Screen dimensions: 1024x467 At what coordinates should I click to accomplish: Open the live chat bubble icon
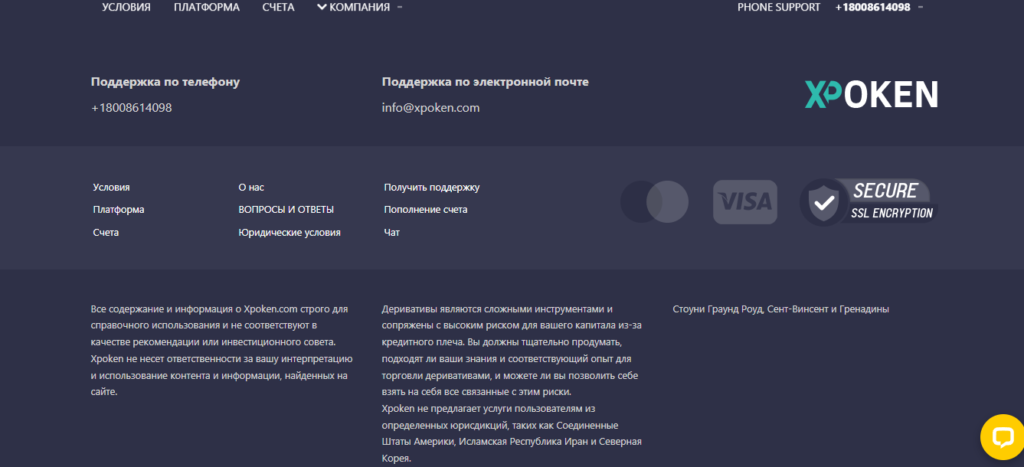click(x=1002, y=436)
